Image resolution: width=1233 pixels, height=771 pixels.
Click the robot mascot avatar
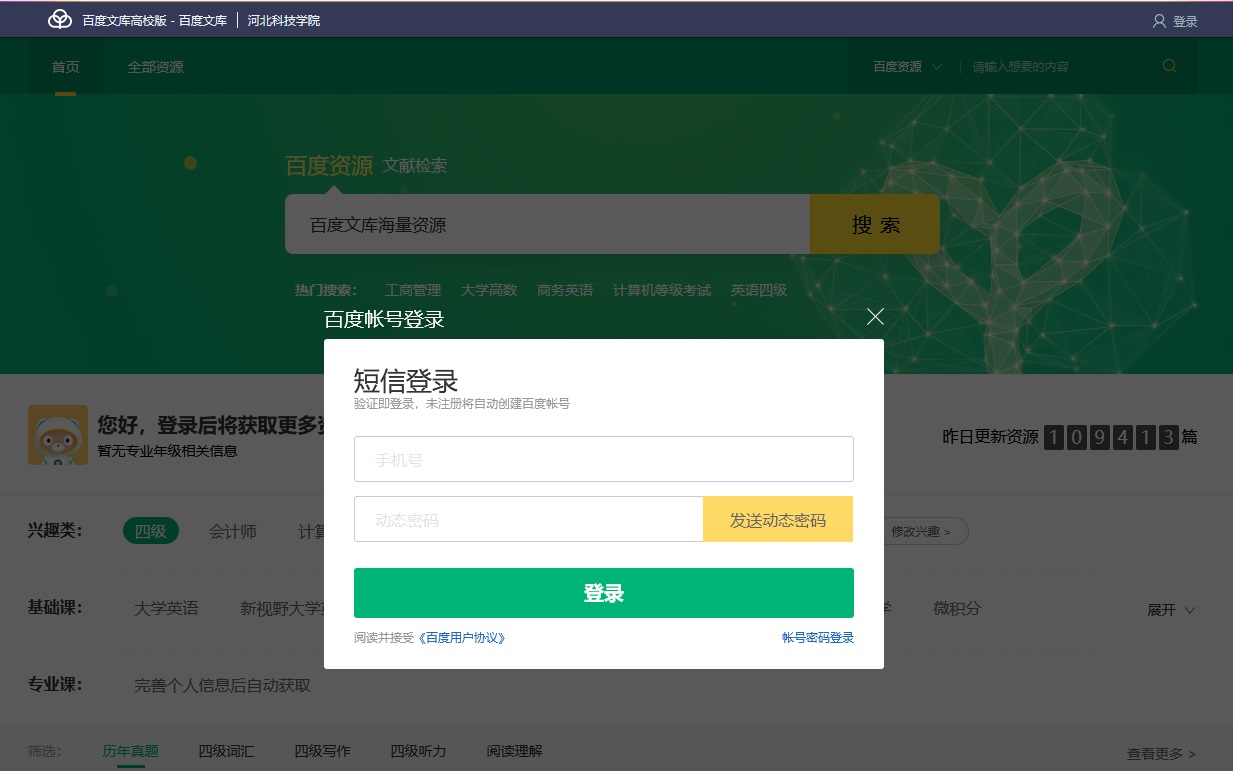[58, 435]
